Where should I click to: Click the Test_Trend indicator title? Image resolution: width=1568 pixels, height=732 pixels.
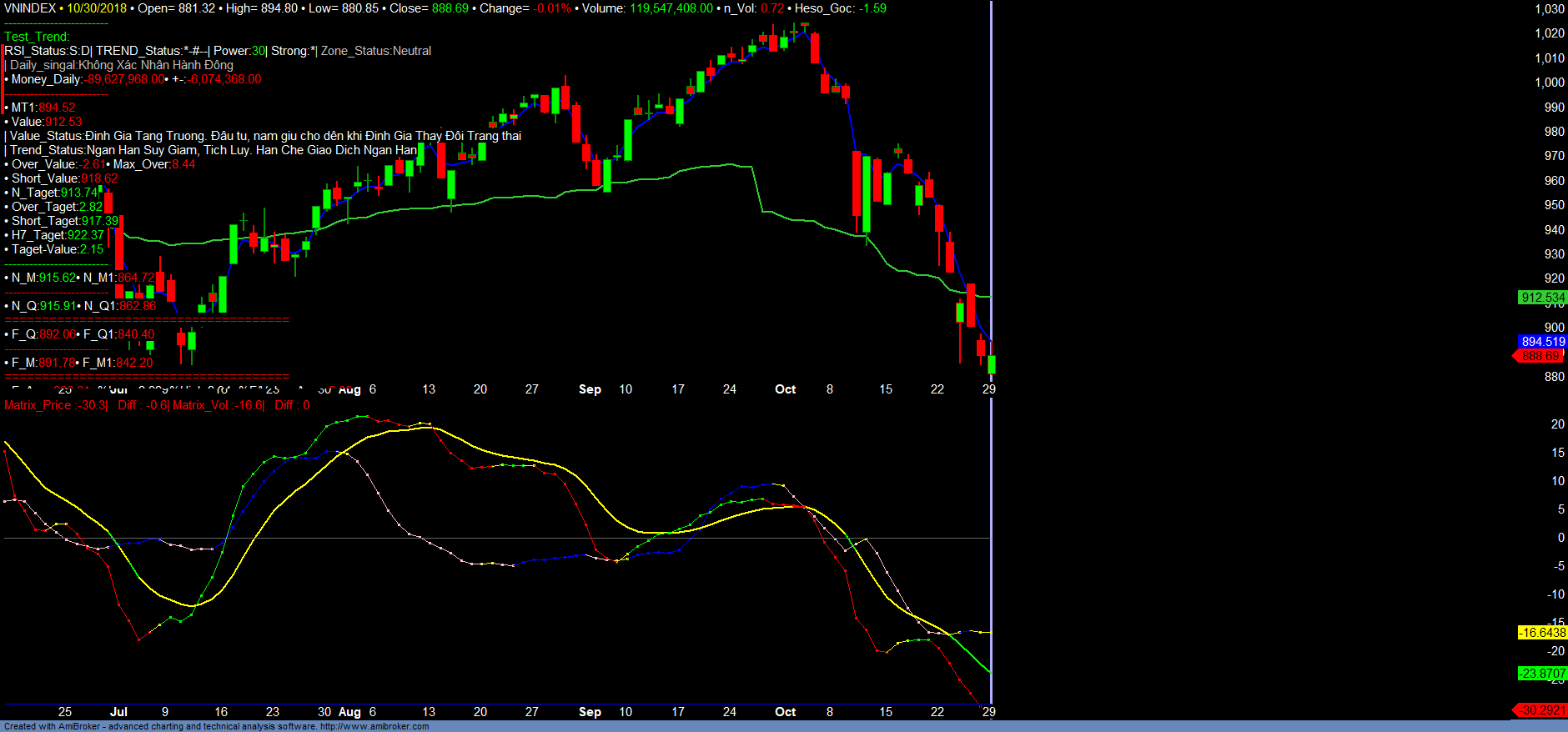[37, 37]
